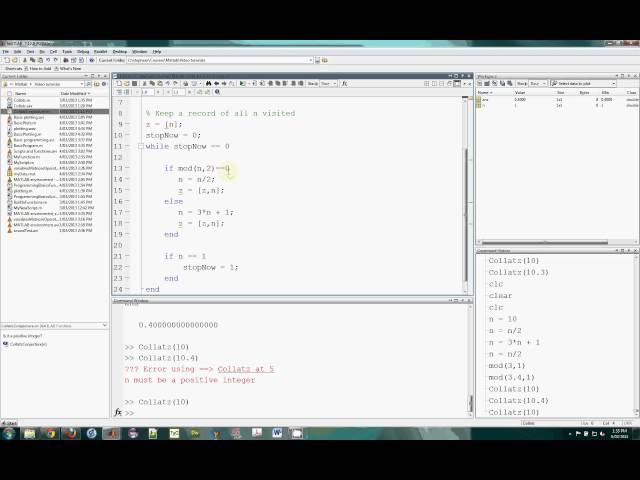
Task: Open the File menu
Action: click(x=6, y=52)
